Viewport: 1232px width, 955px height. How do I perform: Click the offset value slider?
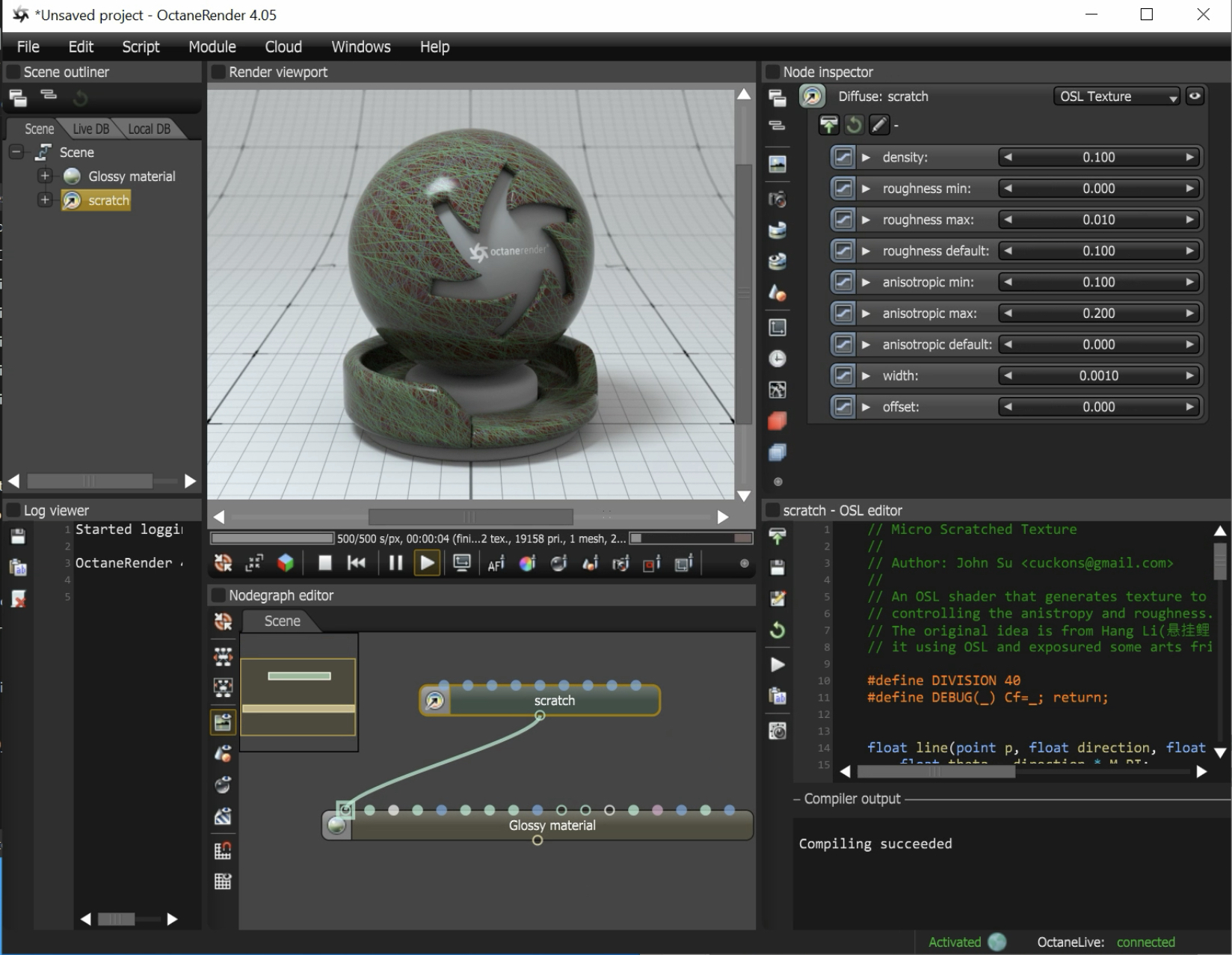point(1099,407)
